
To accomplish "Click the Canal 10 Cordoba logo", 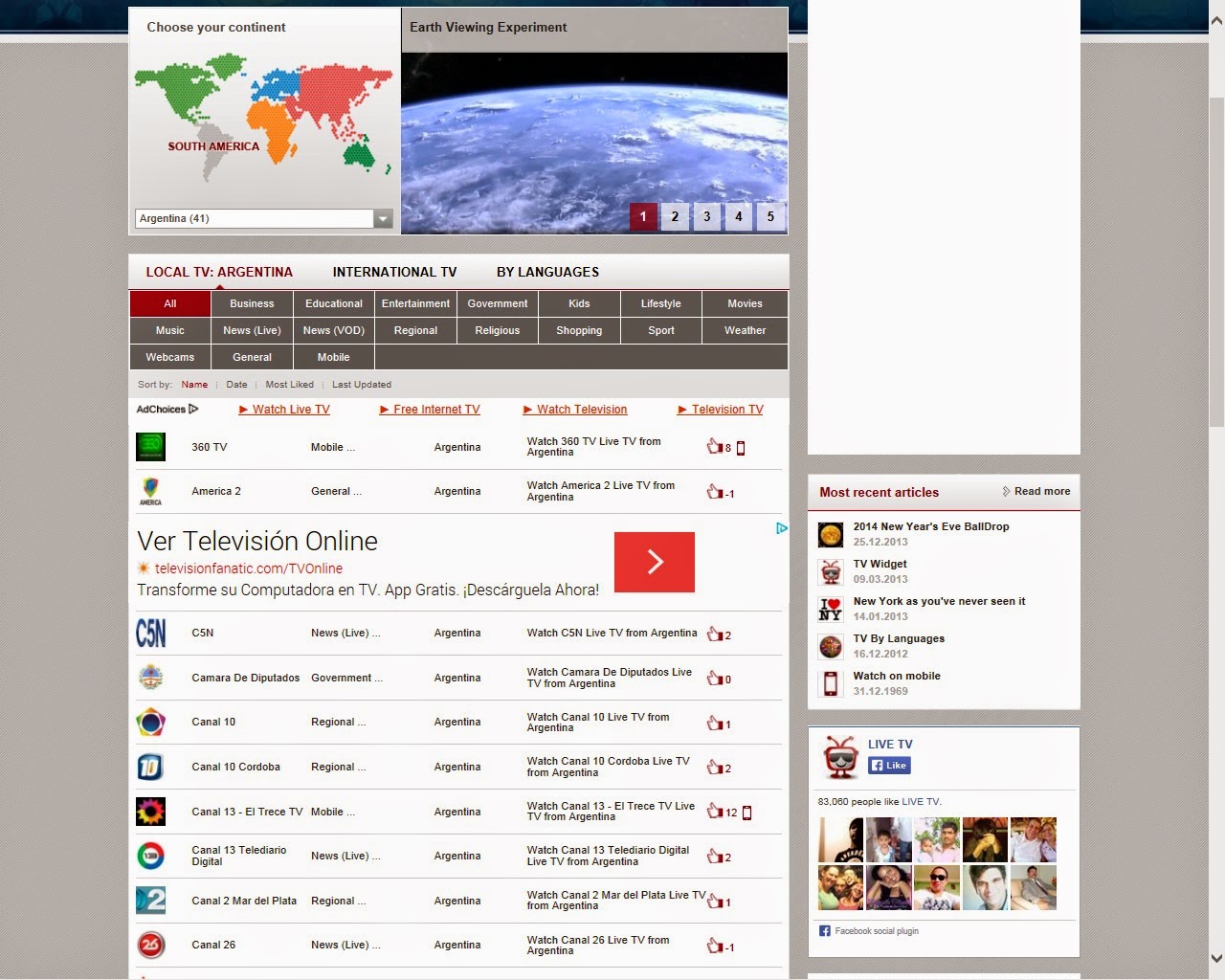I will point(150,767).
